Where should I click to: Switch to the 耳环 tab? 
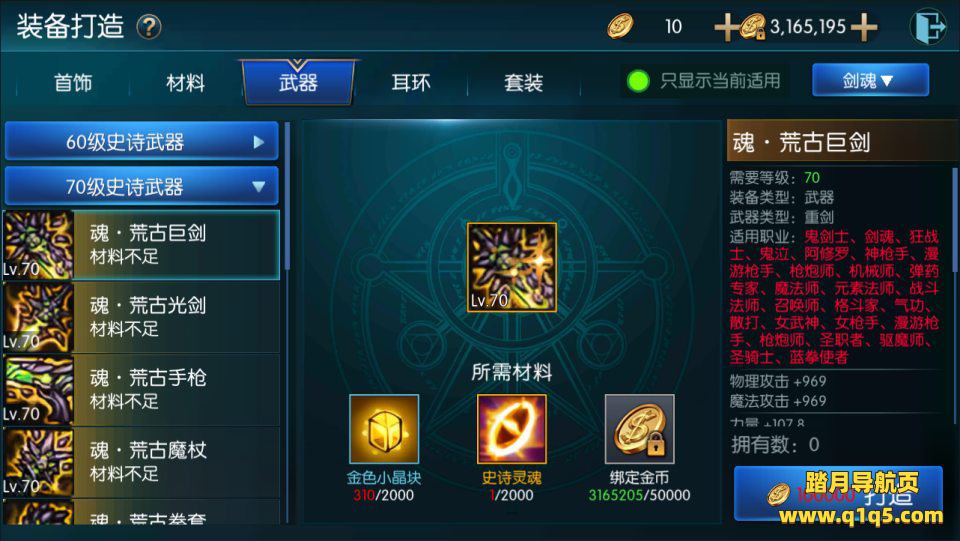411,83
